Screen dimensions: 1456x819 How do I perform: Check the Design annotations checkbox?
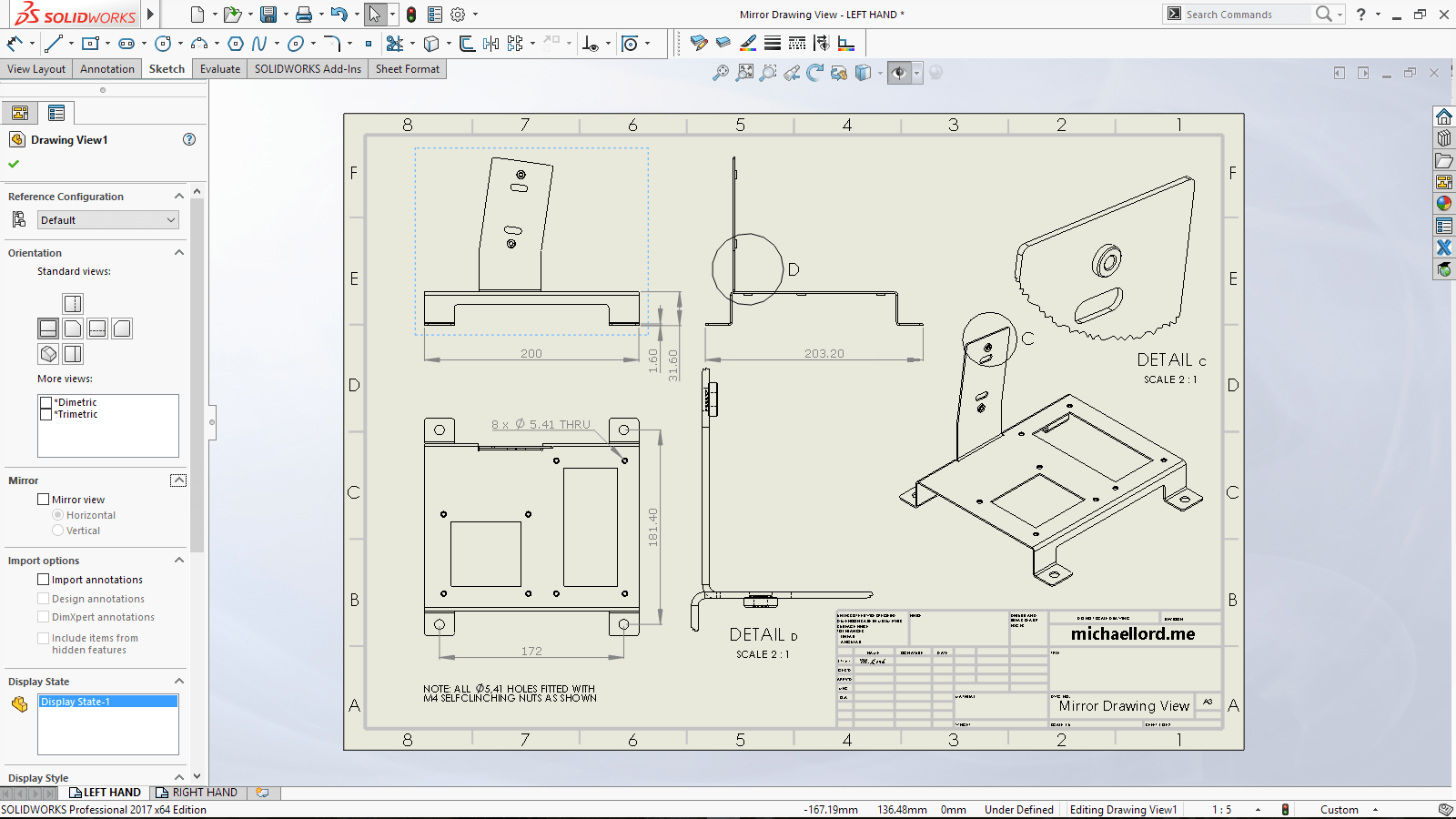tap(43, 599)
